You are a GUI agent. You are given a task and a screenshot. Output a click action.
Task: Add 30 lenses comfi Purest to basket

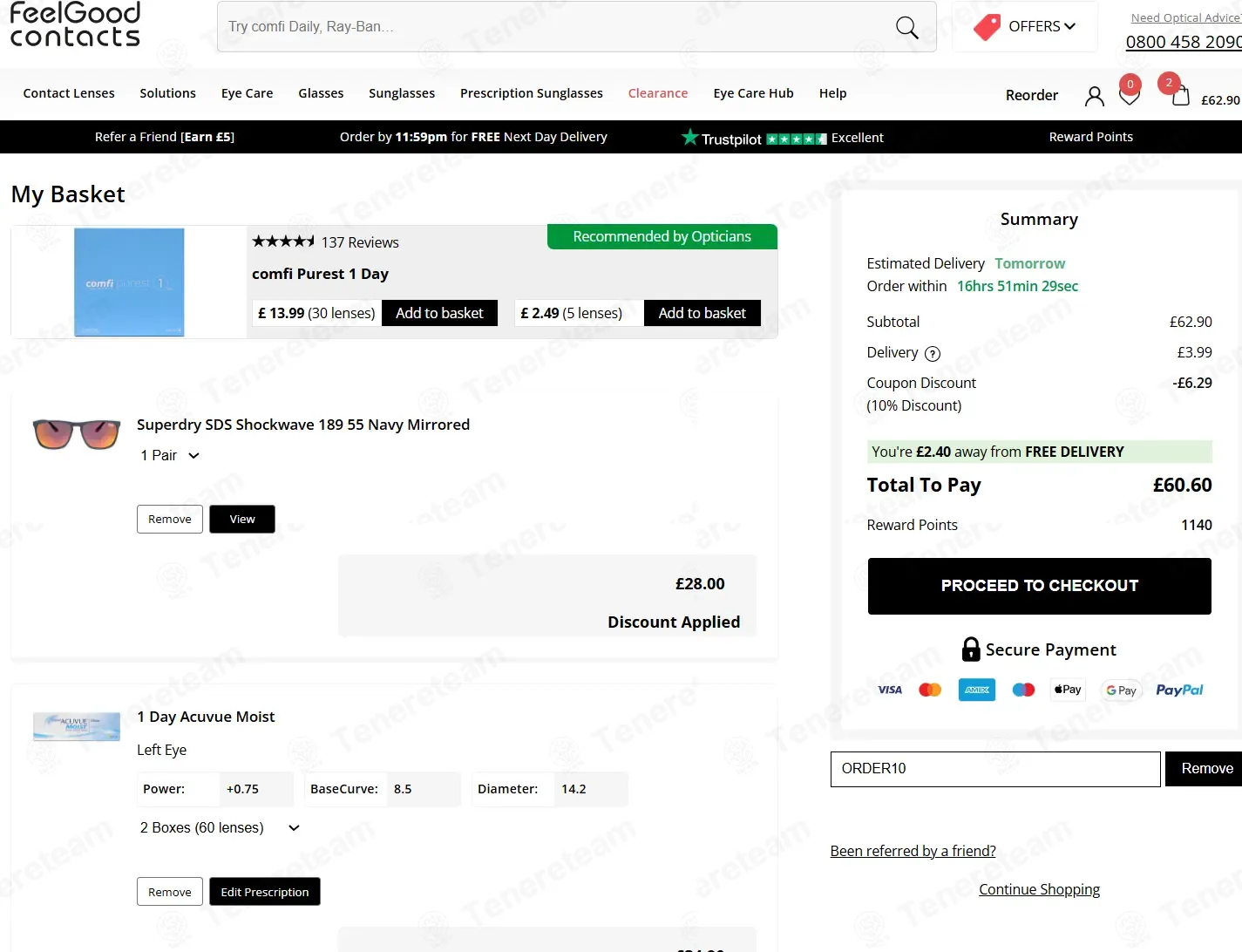click(439, 313)
